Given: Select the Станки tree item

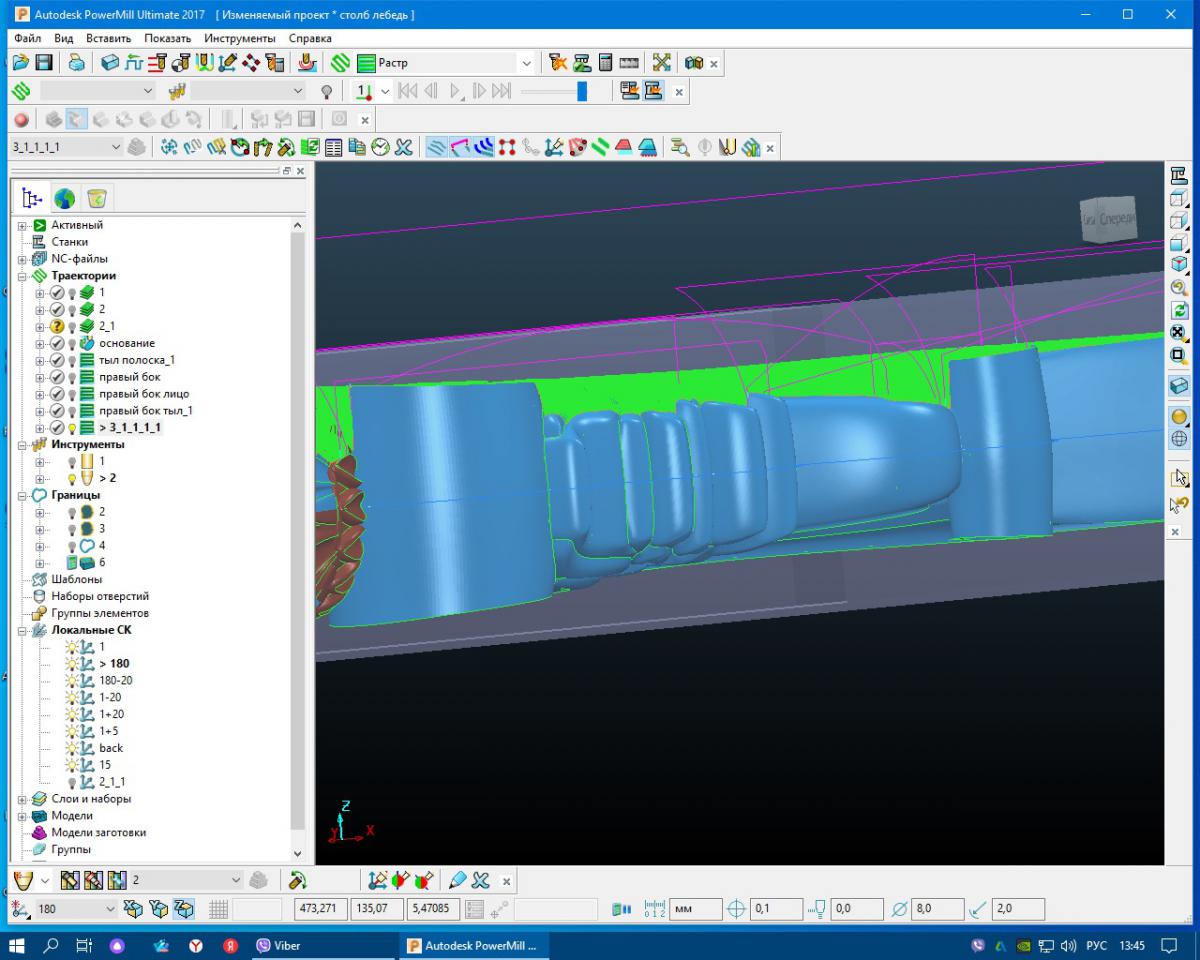Looking at the screenshot, I should pyautogui.click(x=69, y=242).
